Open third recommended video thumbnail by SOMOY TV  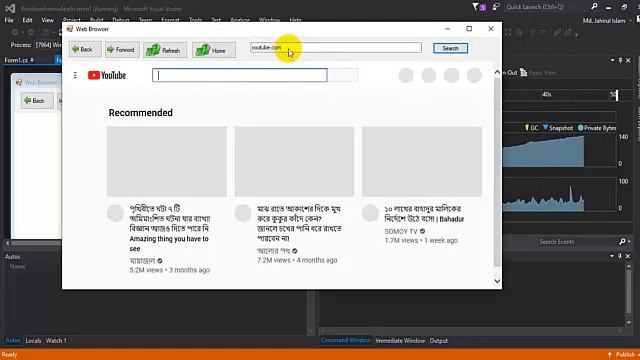(x=422, y=162)
